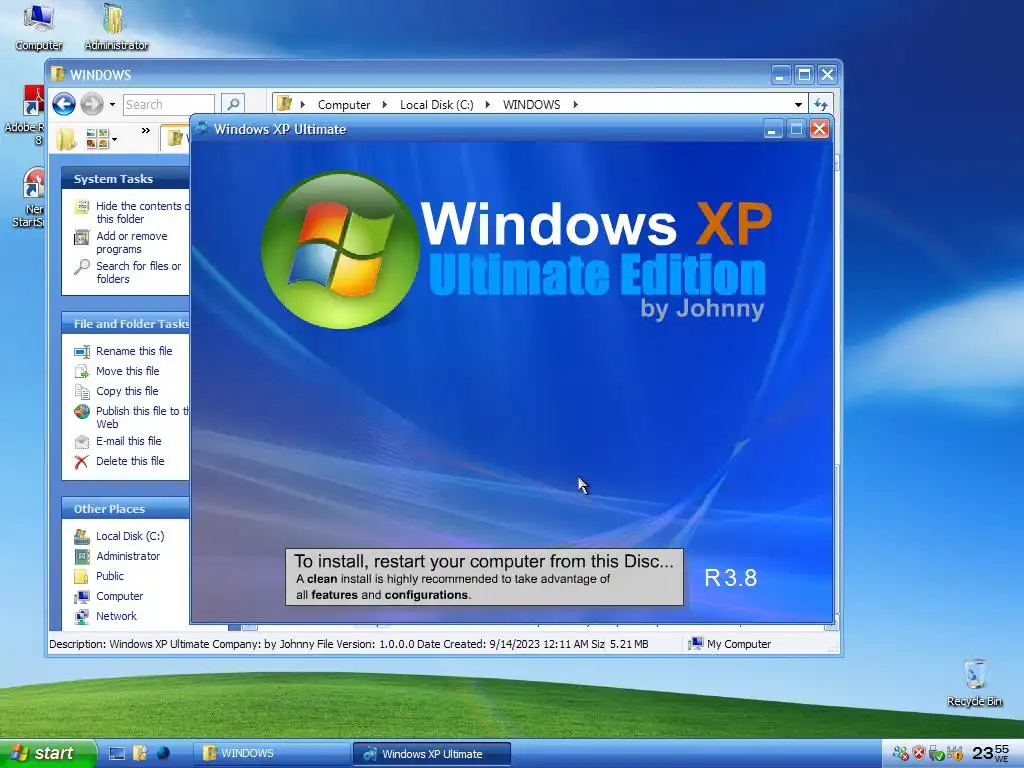Image resolution: width=1024 pixels, height=768 pixels.
Task: Open the Administrator desktop folder icon
Action: coord(116,27)
